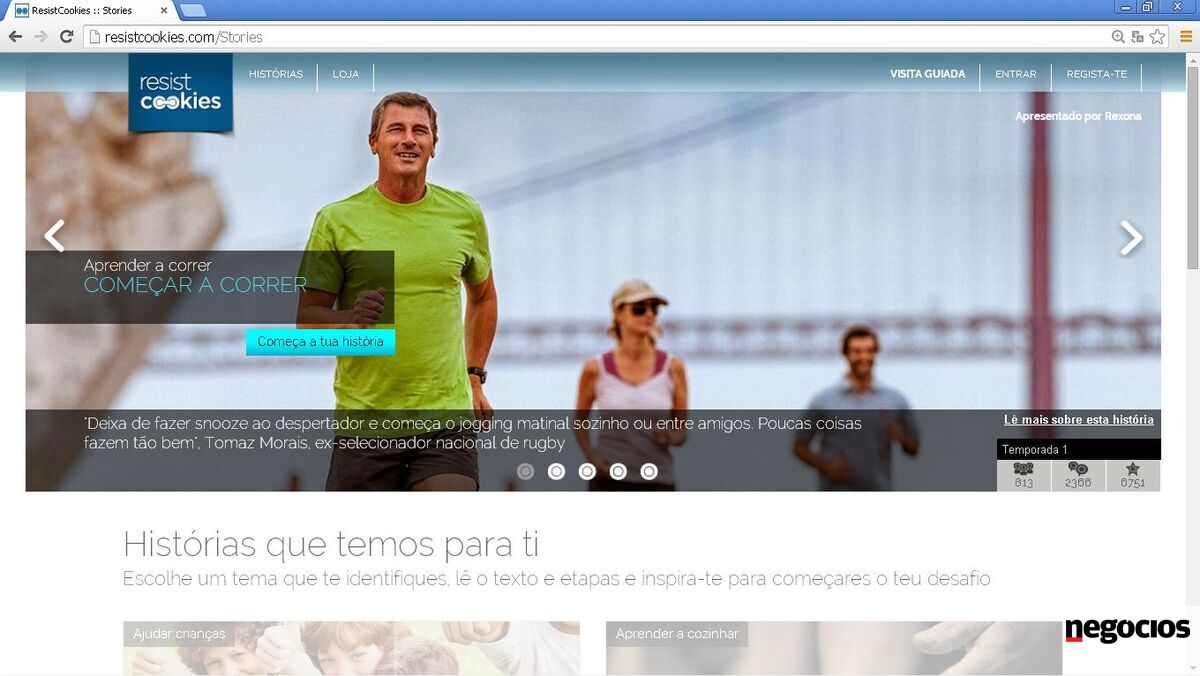Open the Ajudar crianças story card
1200x676 pixels.
point(351,648)
